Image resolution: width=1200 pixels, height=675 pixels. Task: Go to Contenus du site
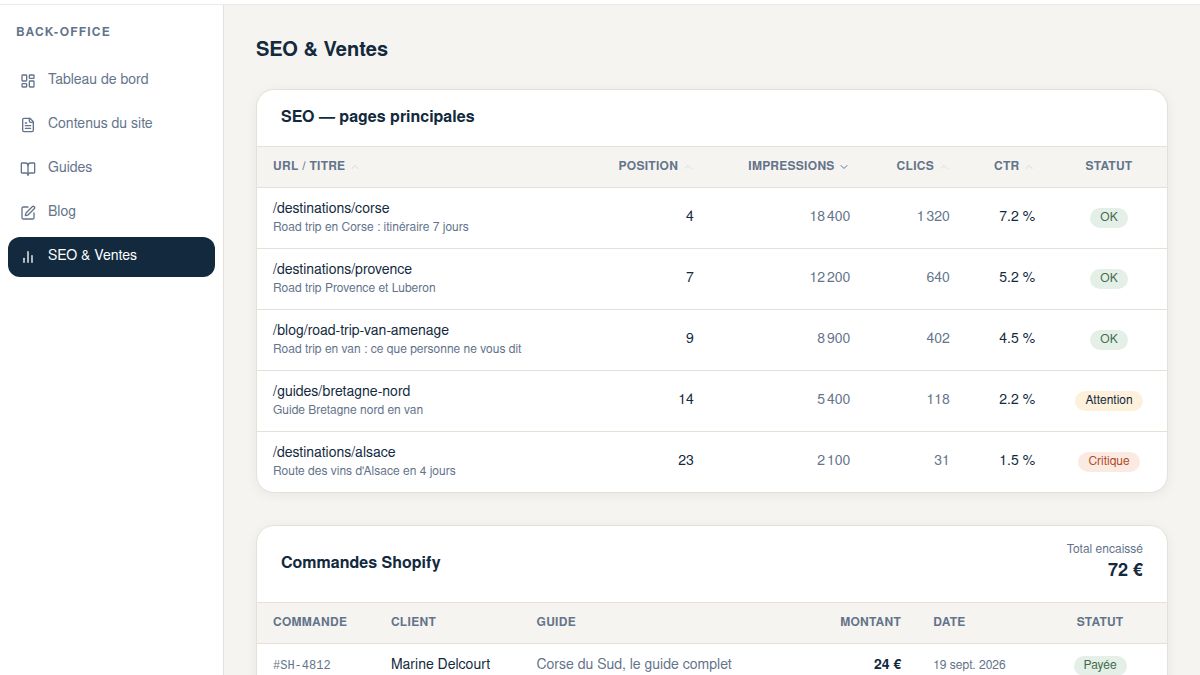pyautogui.click(x=111, y=123)
